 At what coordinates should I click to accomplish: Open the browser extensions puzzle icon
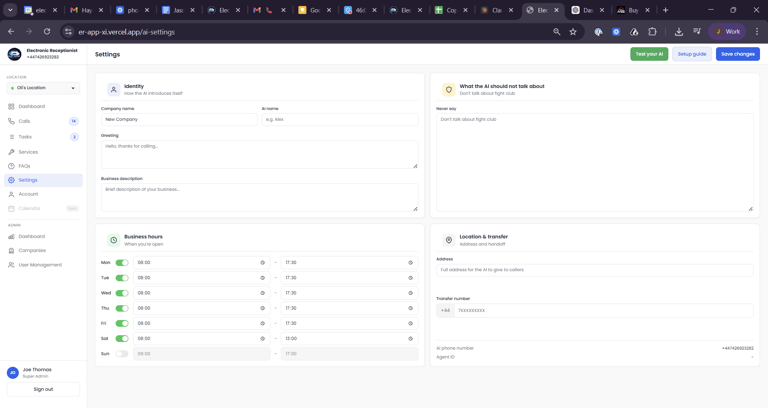652,32
